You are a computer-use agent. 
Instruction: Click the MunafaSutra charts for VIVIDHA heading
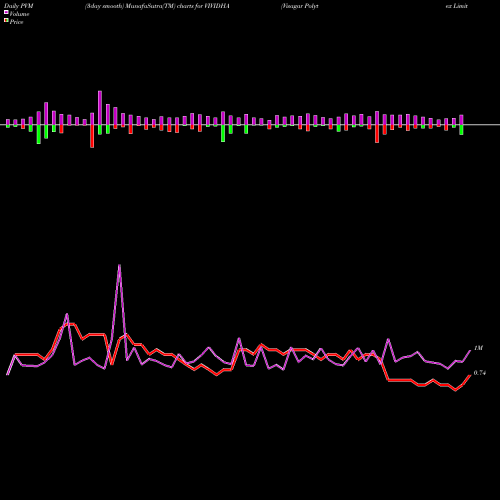pos(157,6)
